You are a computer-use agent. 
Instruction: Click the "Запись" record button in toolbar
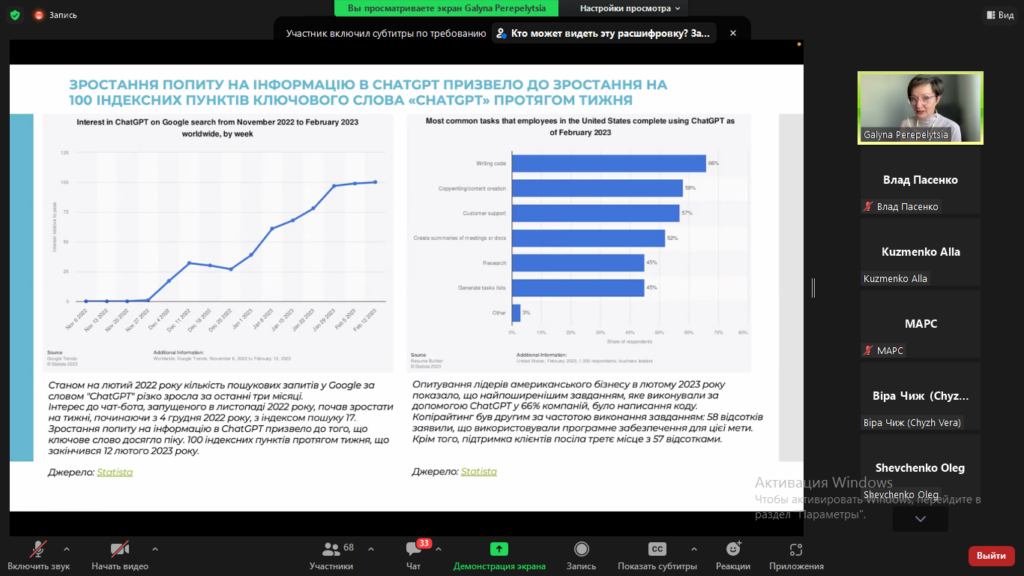581,556
